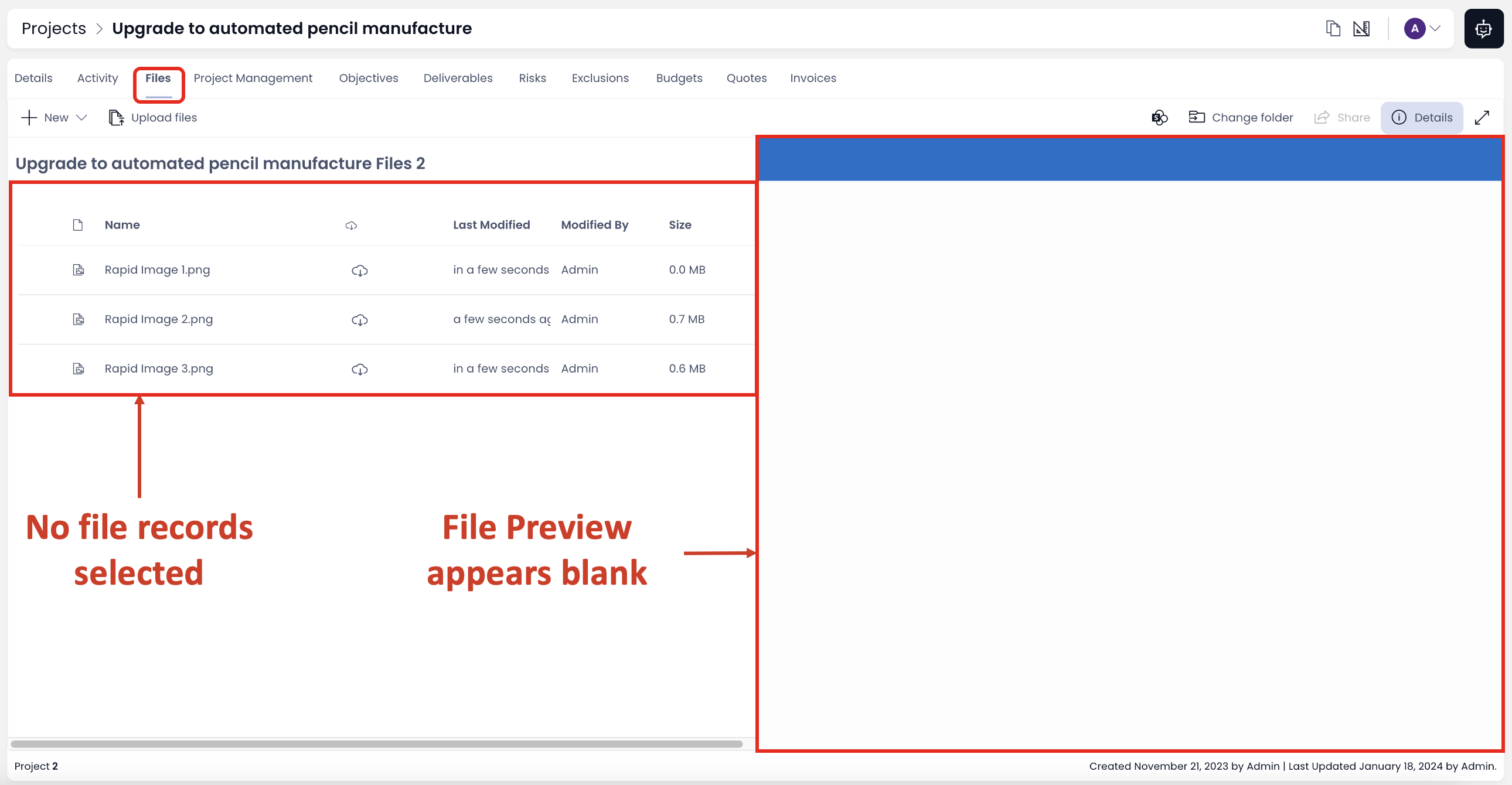Select the Change folder icon
Viewport: 1512px width, 785px height.
click(1198, 117)
